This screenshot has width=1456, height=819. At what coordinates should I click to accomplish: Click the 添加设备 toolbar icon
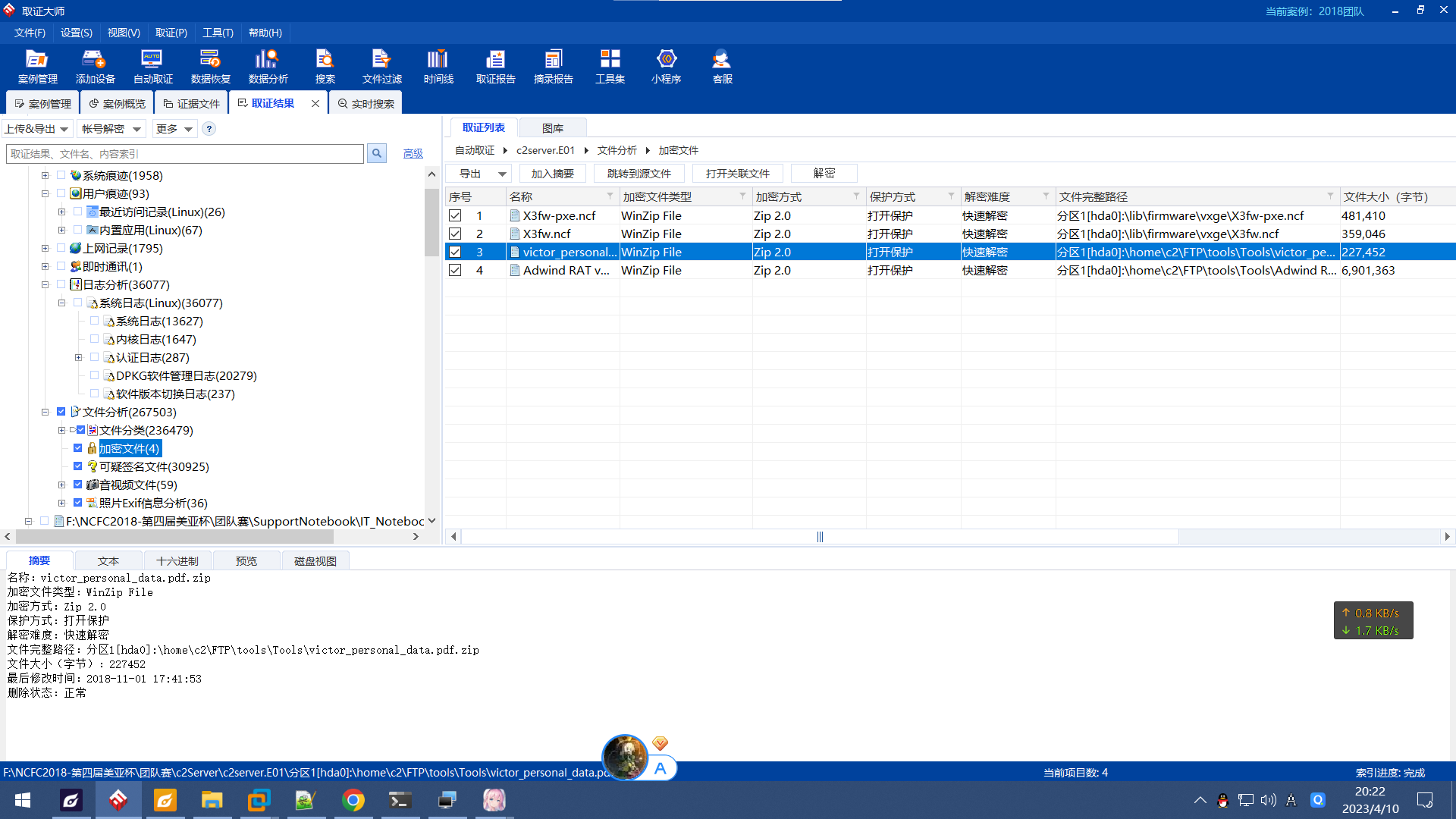[x=95, y=66]
